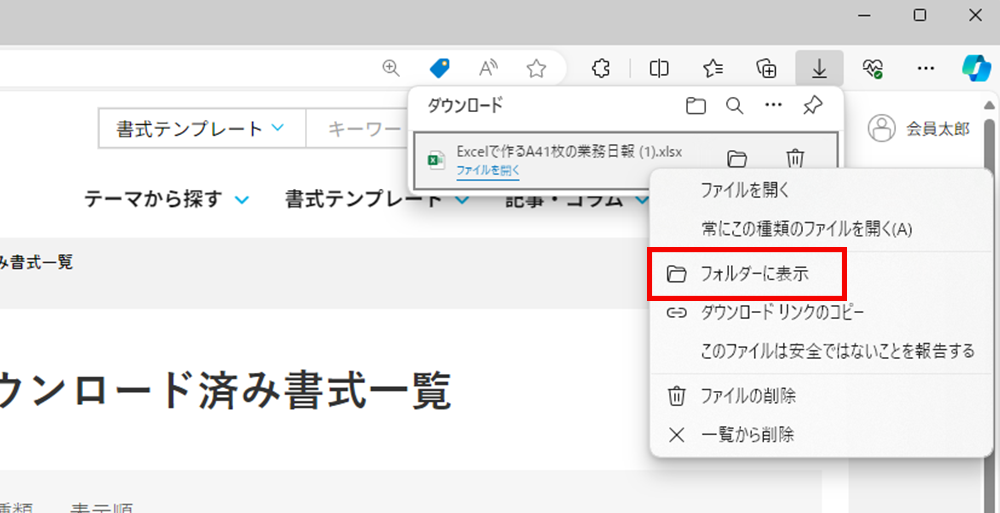
Task: Click the ファイルを開く link under file name
Action: tap(488, 170)
